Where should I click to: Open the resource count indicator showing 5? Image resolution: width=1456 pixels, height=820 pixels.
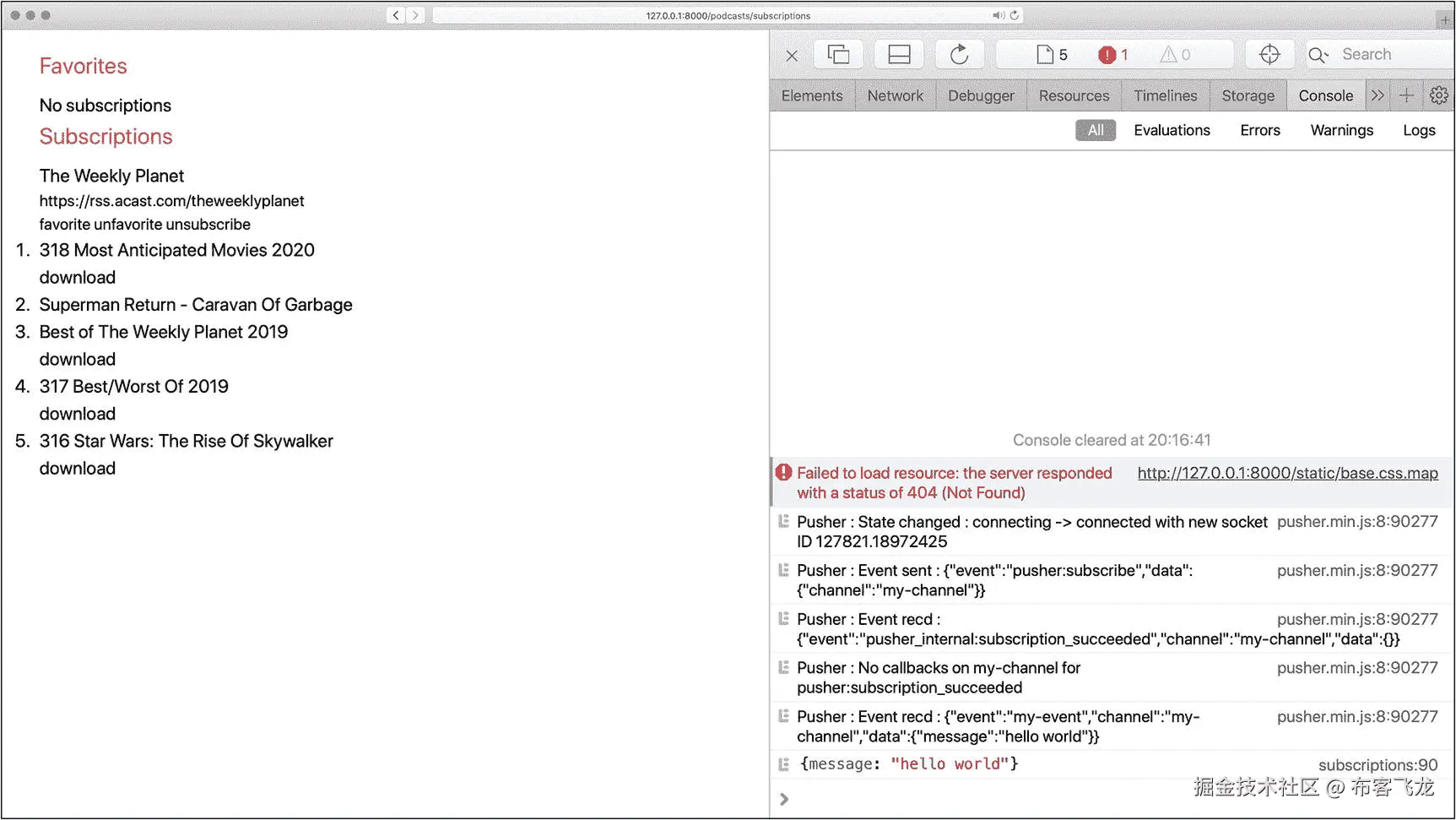(x=1052, y=55)
